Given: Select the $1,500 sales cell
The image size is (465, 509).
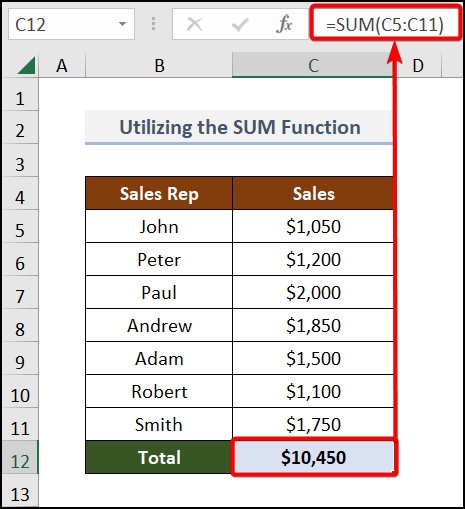Looking at the screenshot, I should [x=313, y=358].
